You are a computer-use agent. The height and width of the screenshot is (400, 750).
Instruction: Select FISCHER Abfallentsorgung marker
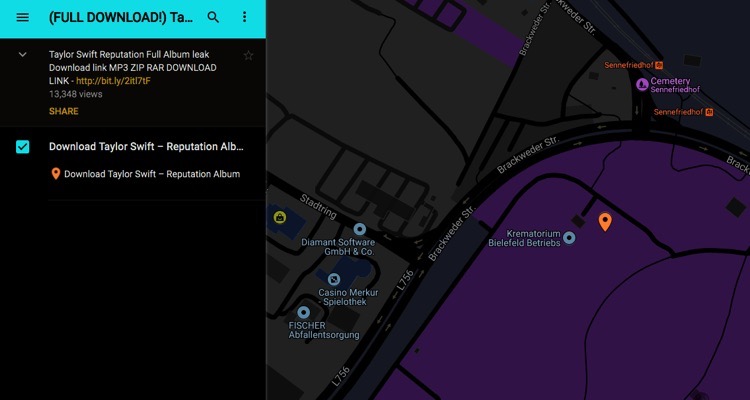click(303, 312)
